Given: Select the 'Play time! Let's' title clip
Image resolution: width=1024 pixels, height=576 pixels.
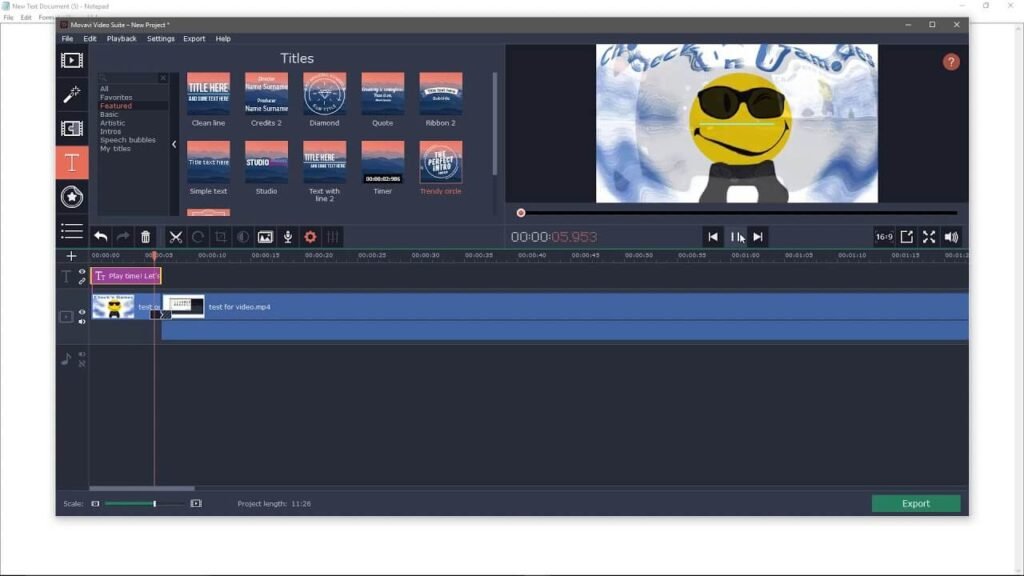Looking at the screenshot, I should [126, 276].
